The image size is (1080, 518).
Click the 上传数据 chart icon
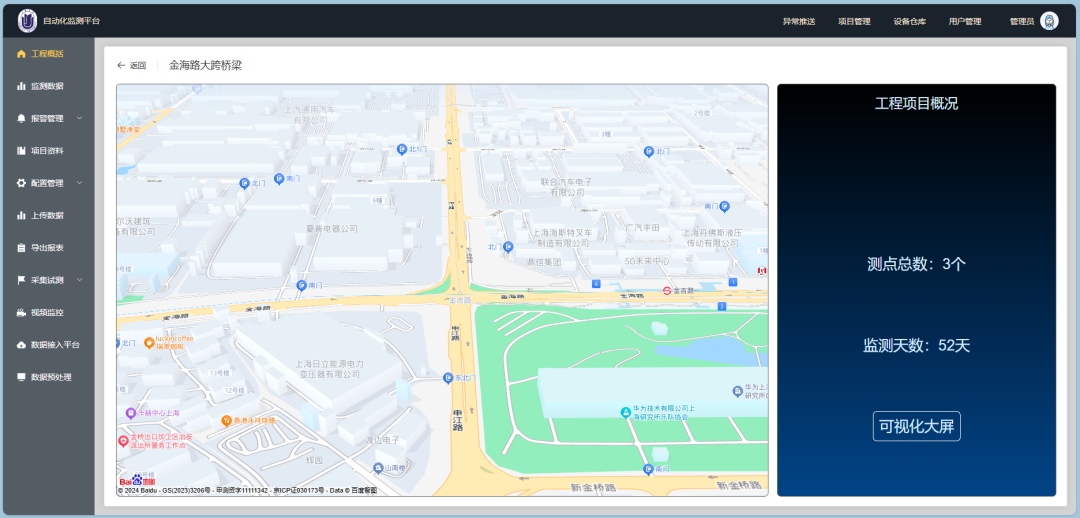click(x=21, y=215)
